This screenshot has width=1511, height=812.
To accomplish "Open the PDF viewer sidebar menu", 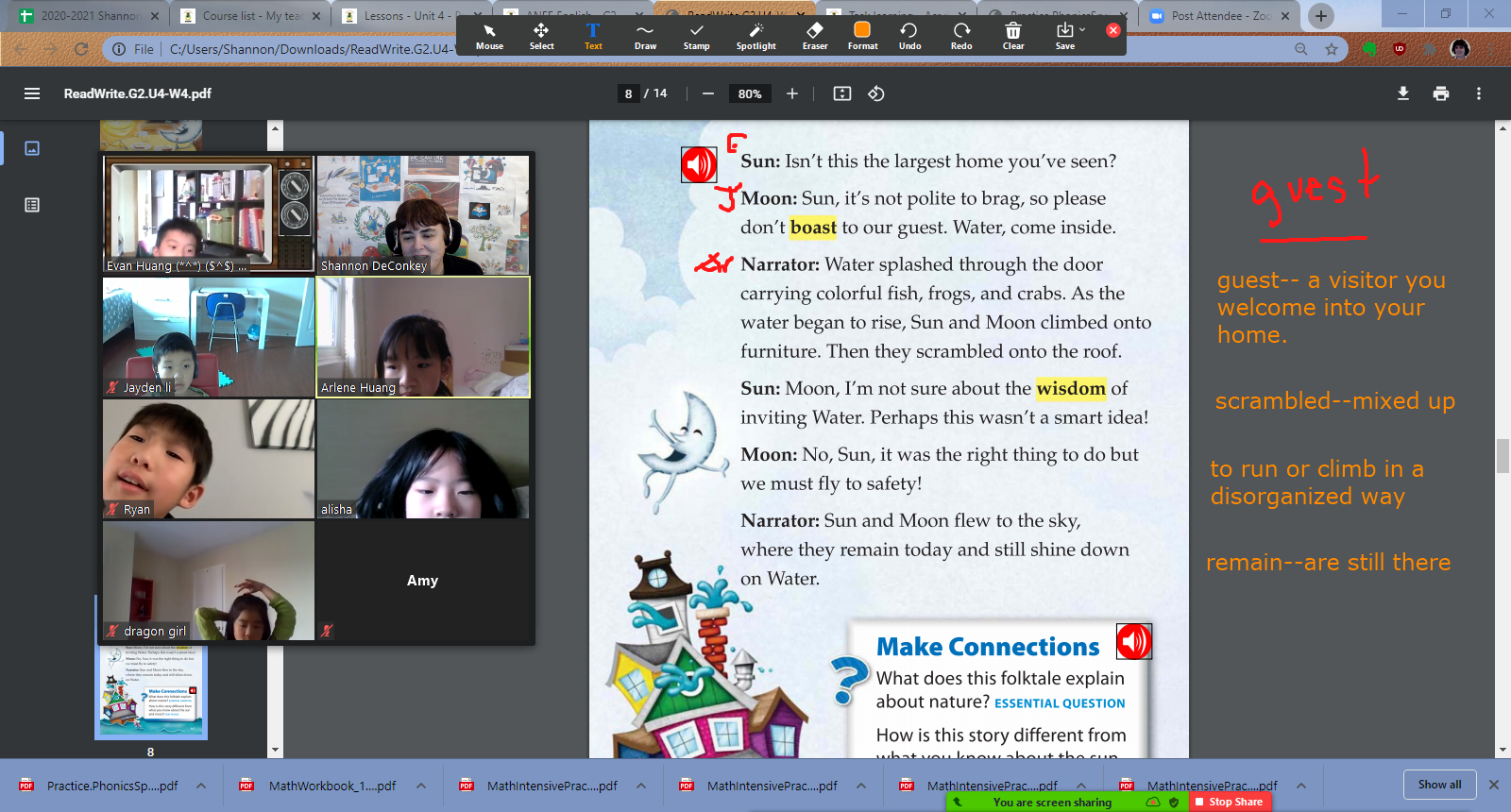I will point(32,93).
